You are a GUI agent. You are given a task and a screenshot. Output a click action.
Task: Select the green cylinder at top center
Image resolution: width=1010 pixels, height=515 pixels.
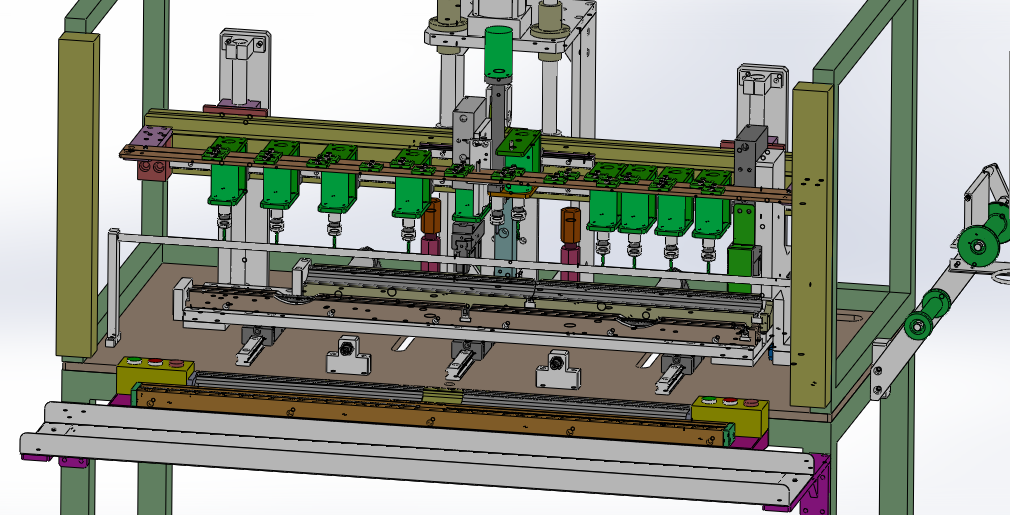(498, 53)
